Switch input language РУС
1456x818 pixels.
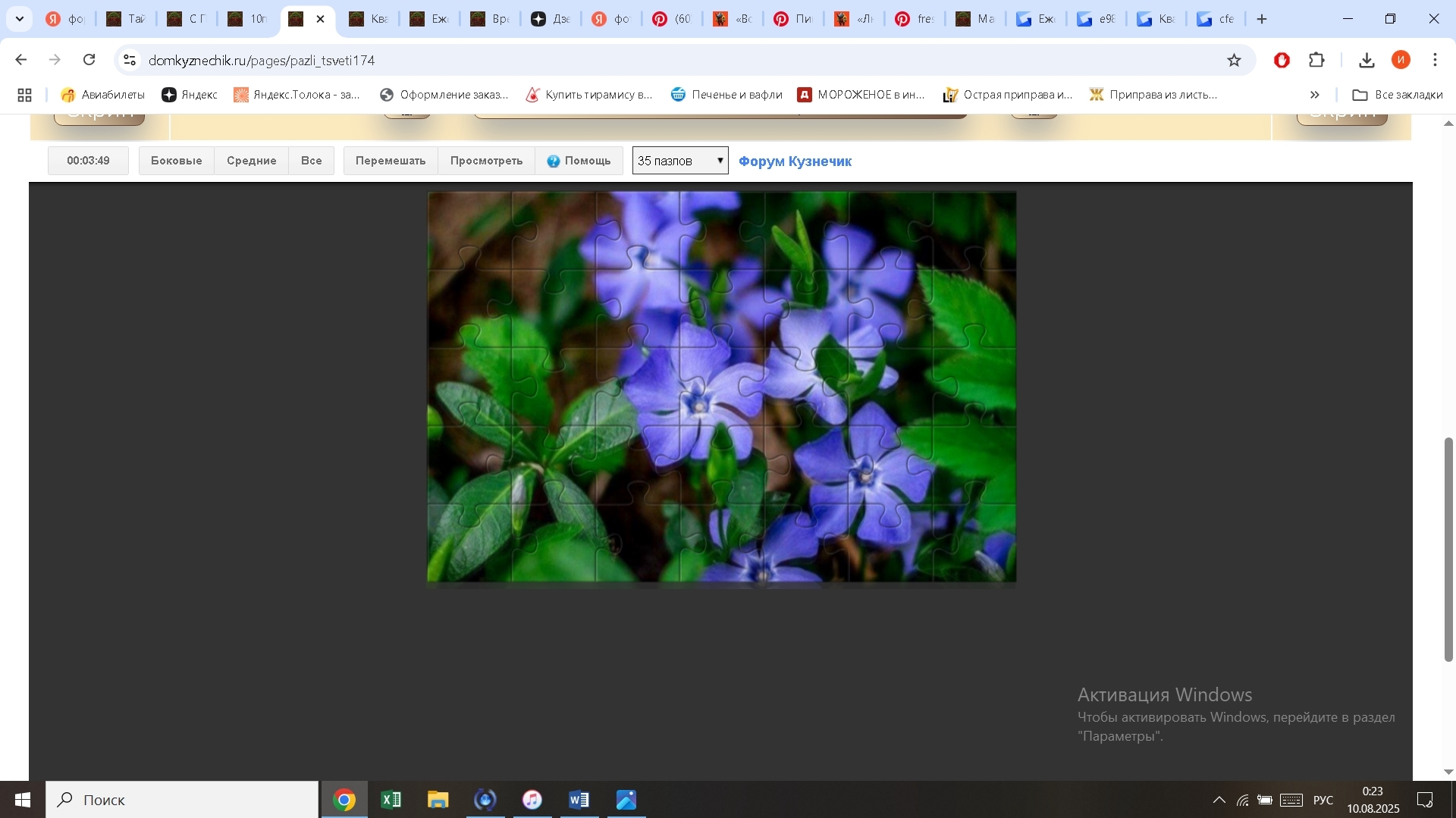pyautogui.click(x=1323, y=800)
